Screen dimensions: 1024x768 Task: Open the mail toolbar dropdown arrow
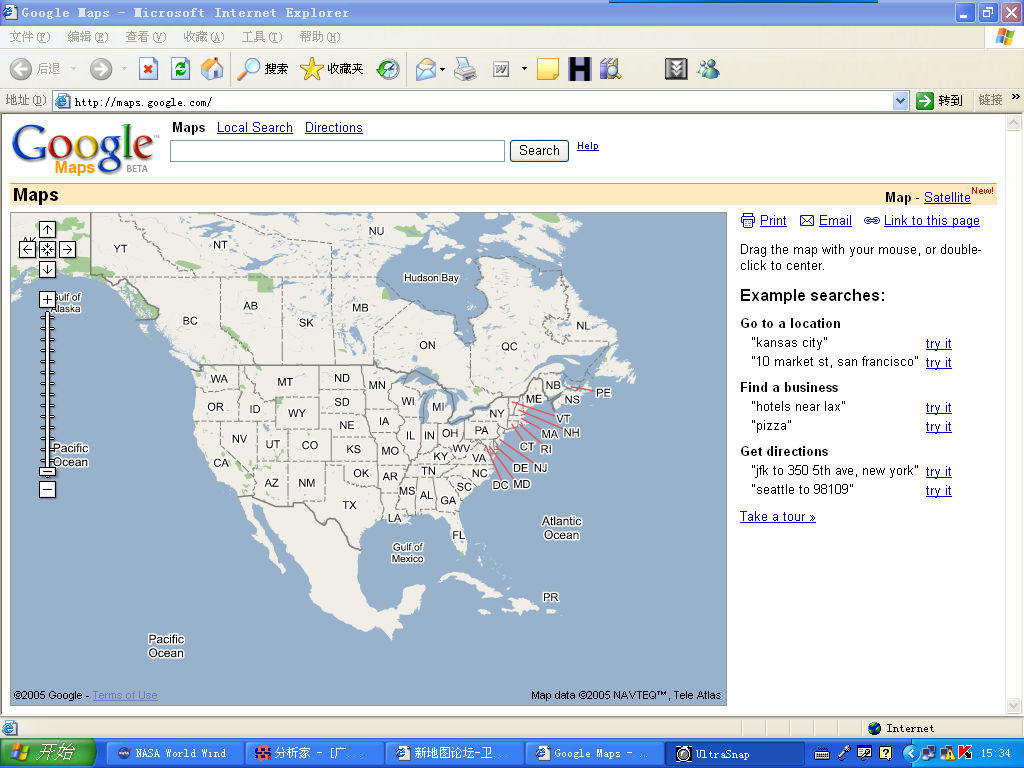pos(442,69)
